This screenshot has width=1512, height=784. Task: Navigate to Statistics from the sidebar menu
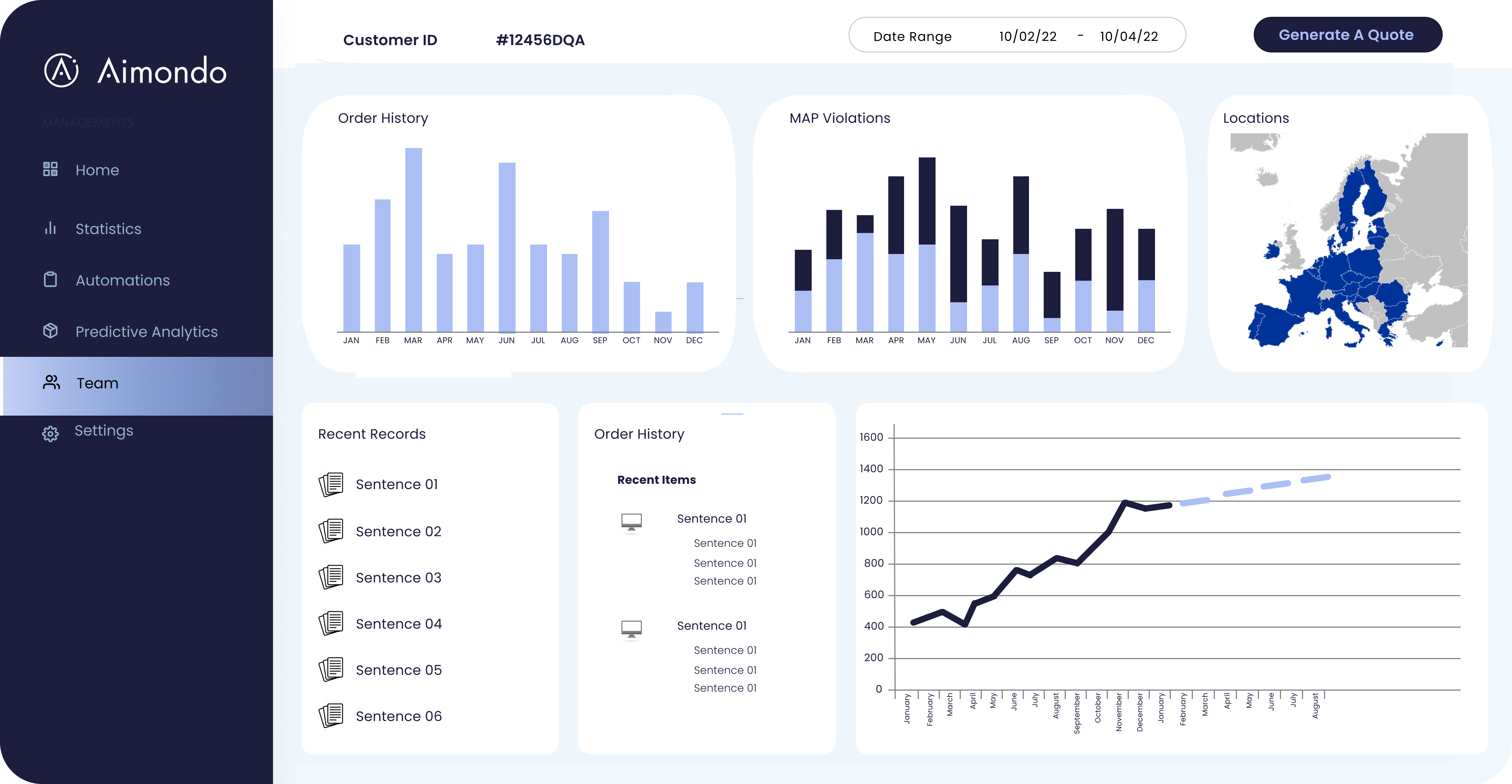click(108, 229)
